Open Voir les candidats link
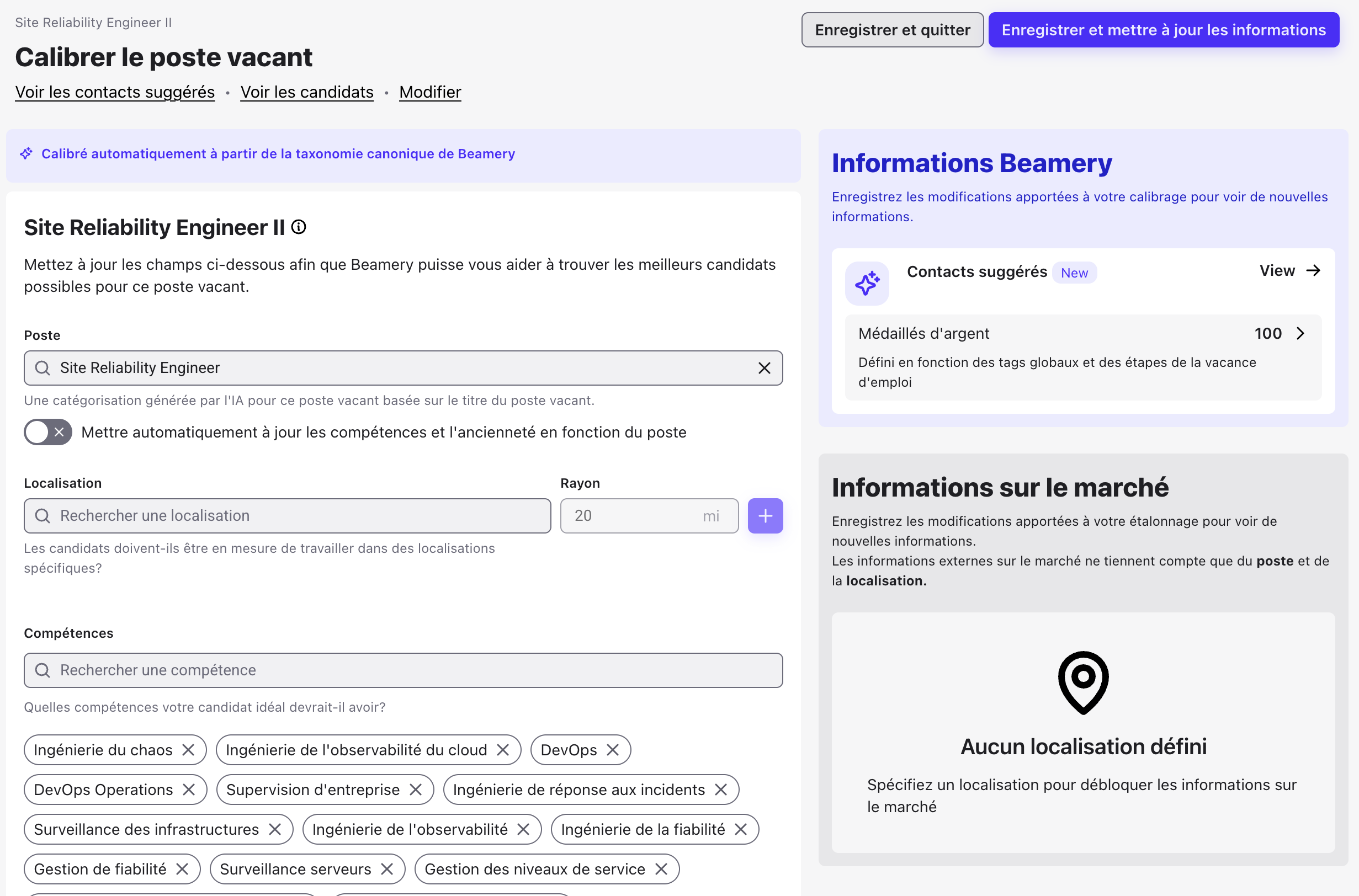 tap(307, 92)
